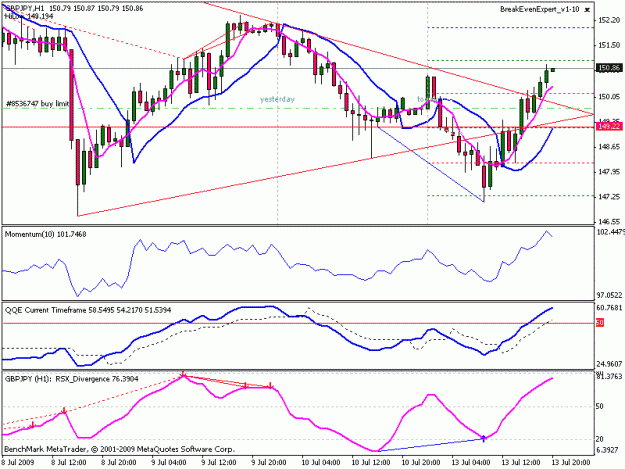Click the 97.0522 Momentum scale value

pos(609,295)
